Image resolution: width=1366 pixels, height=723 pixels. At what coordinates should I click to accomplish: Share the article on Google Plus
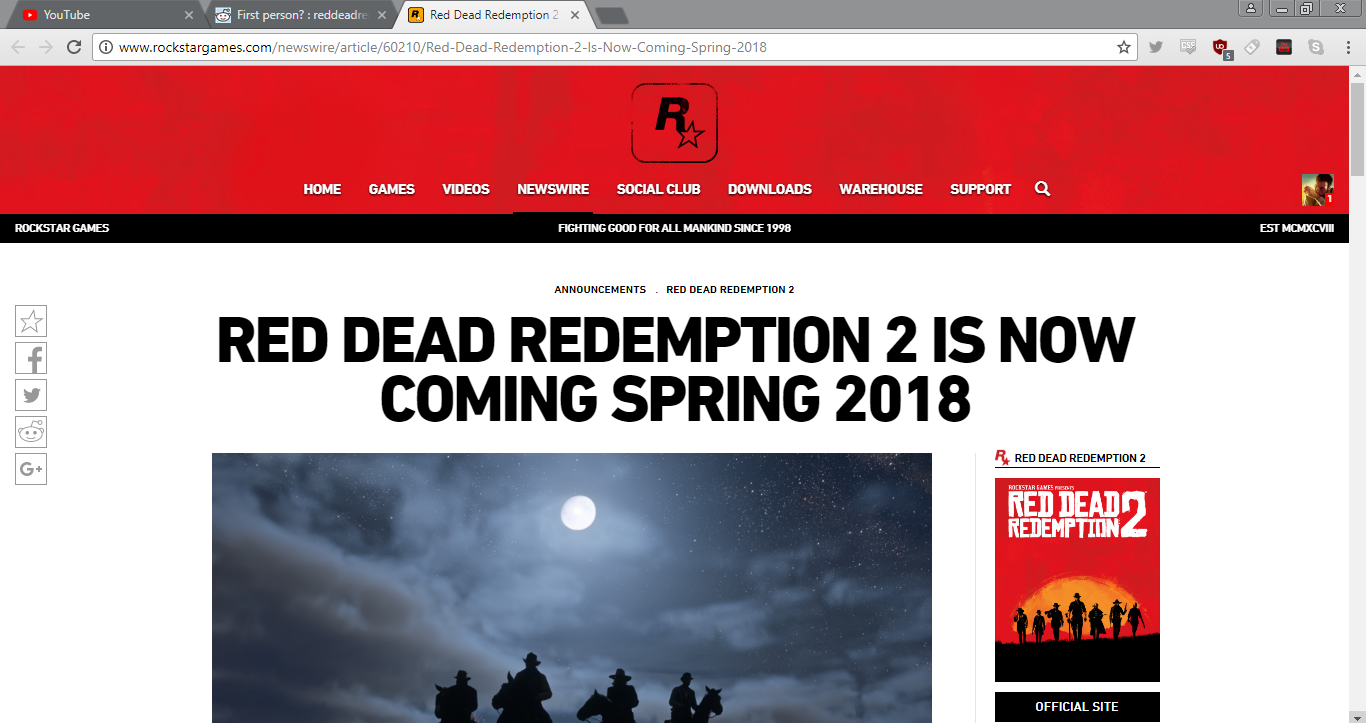tap(31, 468)
